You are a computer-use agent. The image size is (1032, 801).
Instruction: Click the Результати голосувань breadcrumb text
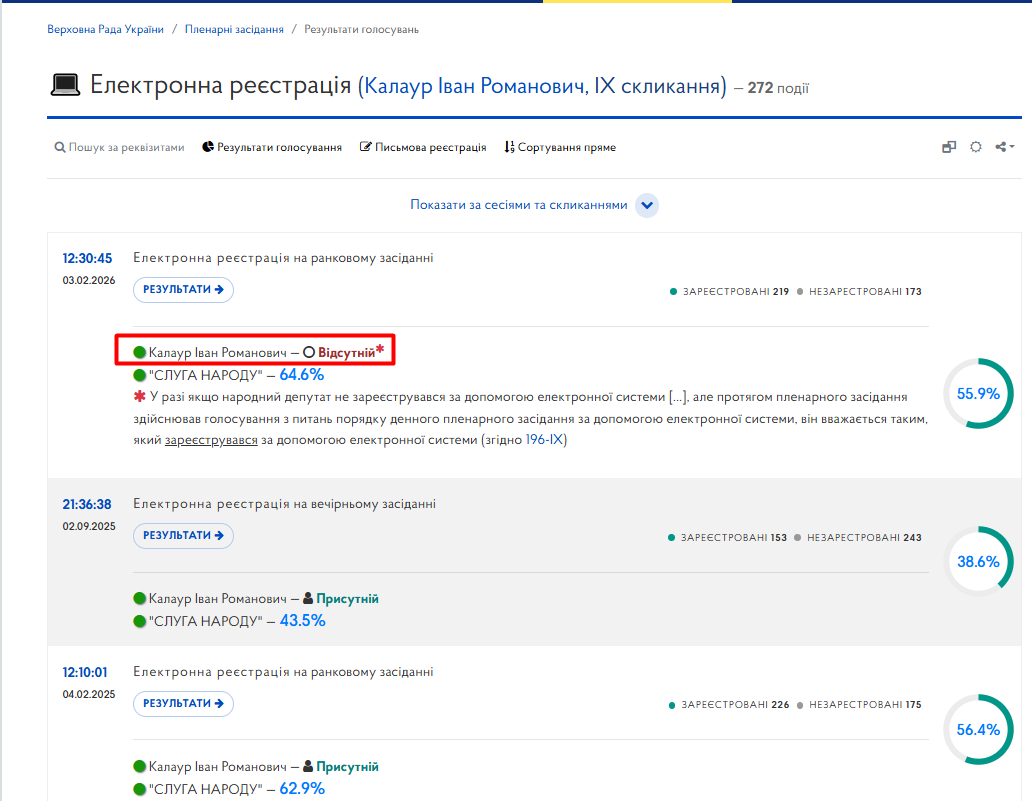tap(361, 30)
